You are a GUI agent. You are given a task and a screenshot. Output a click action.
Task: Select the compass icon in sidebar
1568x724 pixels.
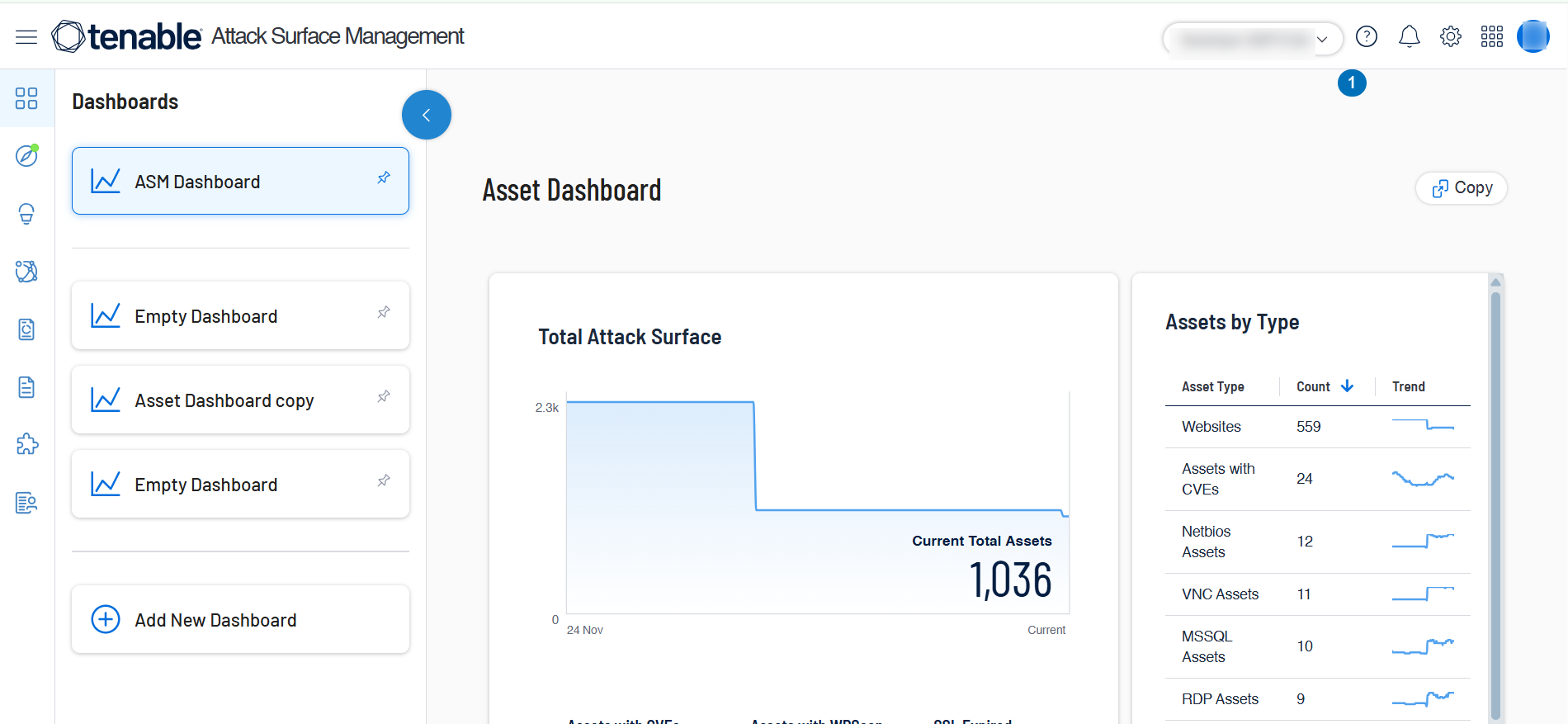pyautogui.click(x=26, y=156)
